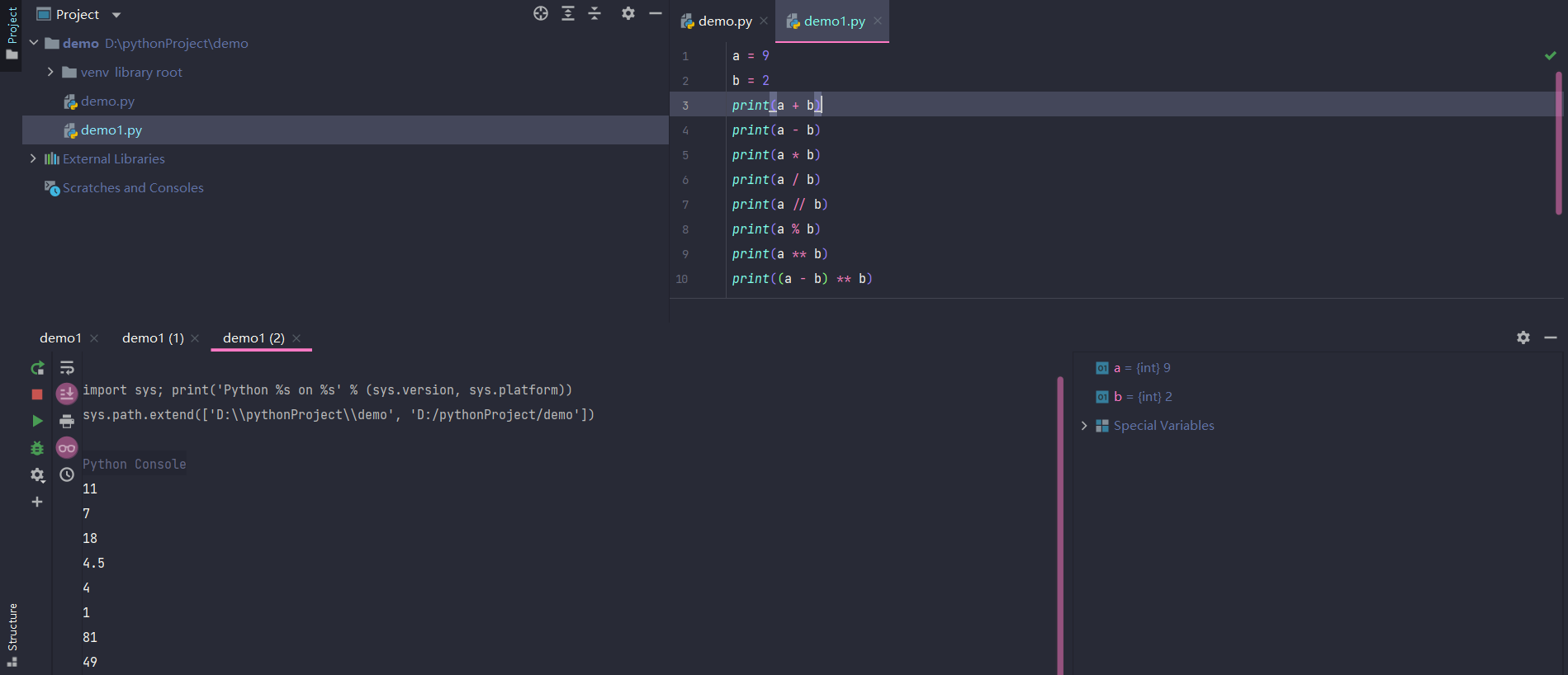Close the demo1.py editor tab

tap(878, 21)
